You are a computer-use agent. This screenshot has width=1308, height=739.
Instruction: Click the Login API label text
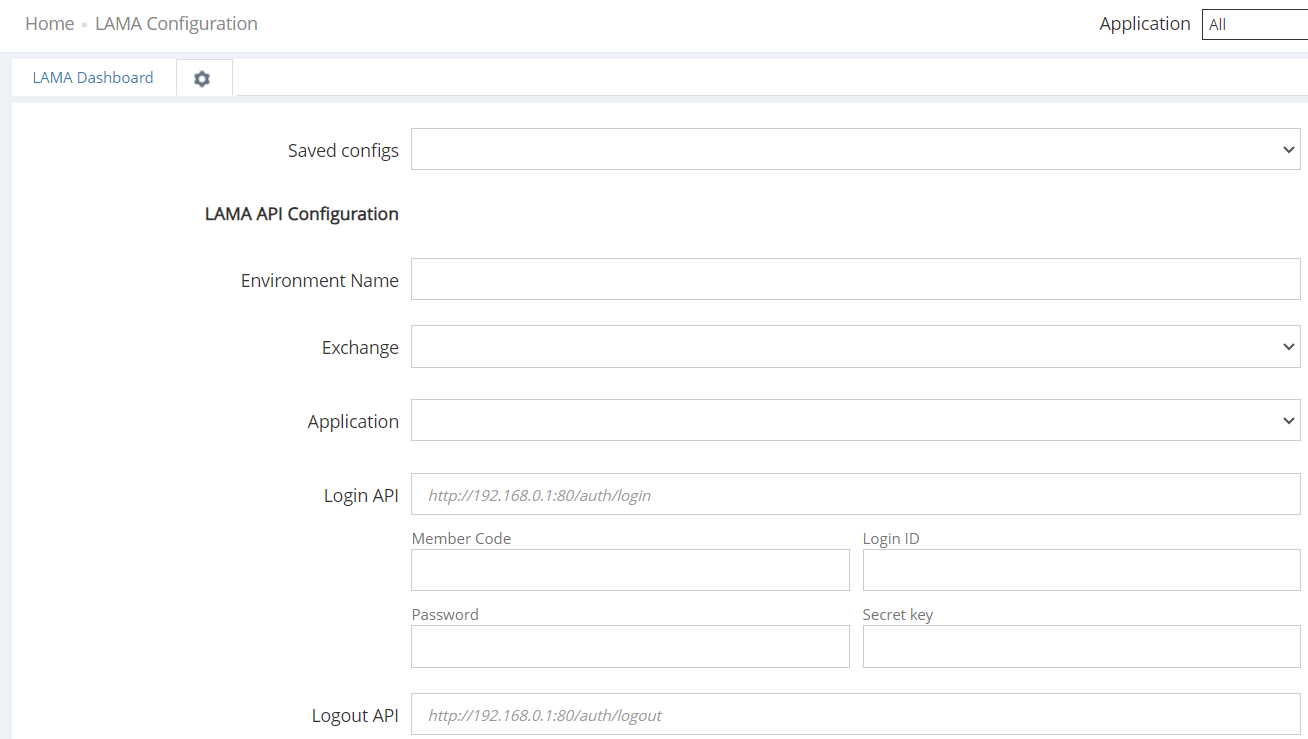361,496
